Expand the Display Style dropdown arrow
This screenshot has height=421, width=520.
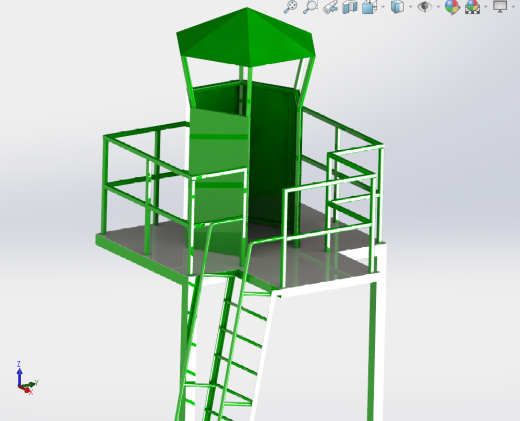click(410, 6)
